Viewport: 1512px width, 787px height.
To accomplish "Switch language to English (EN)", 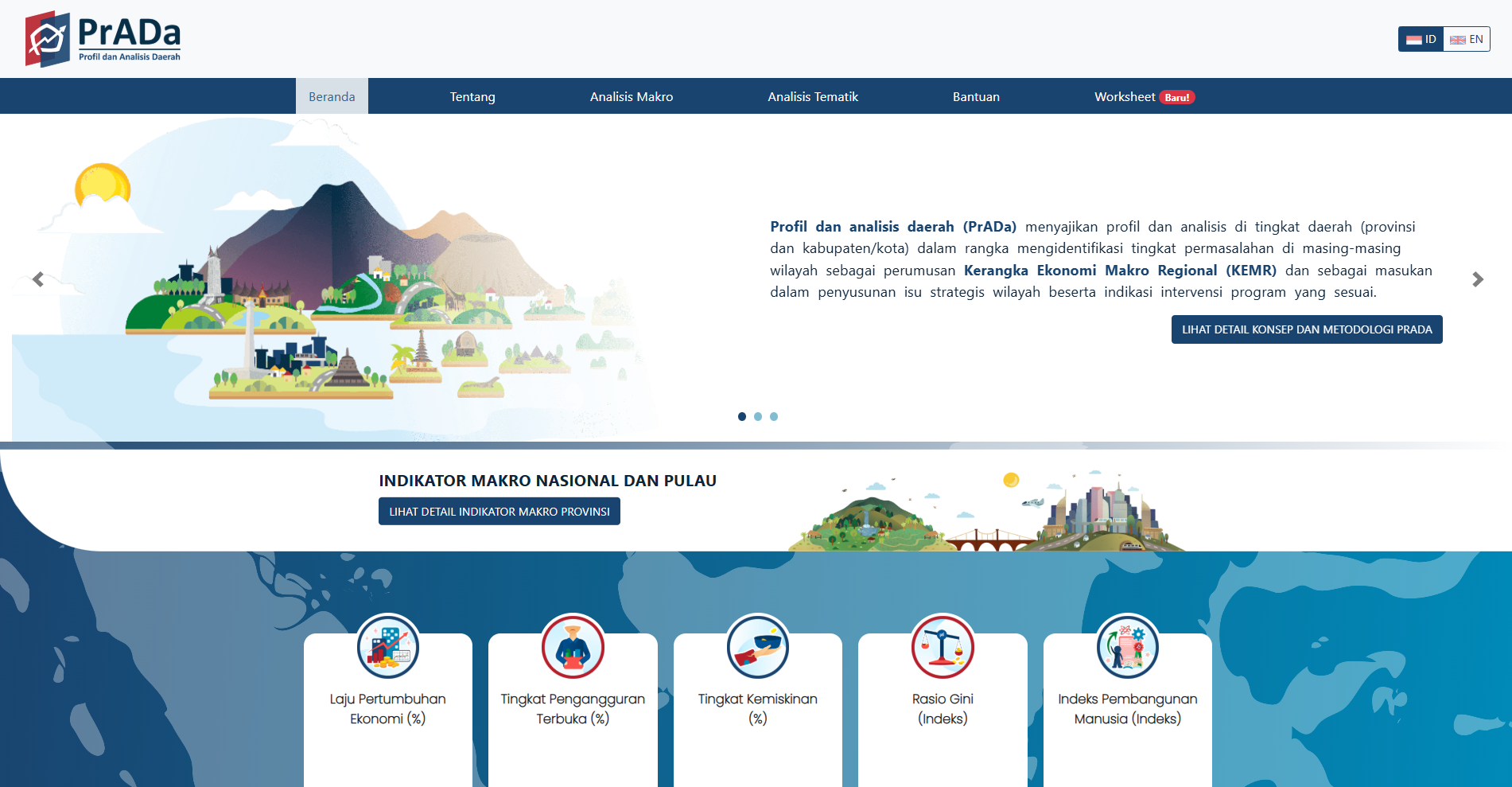I will point(1467,39).
